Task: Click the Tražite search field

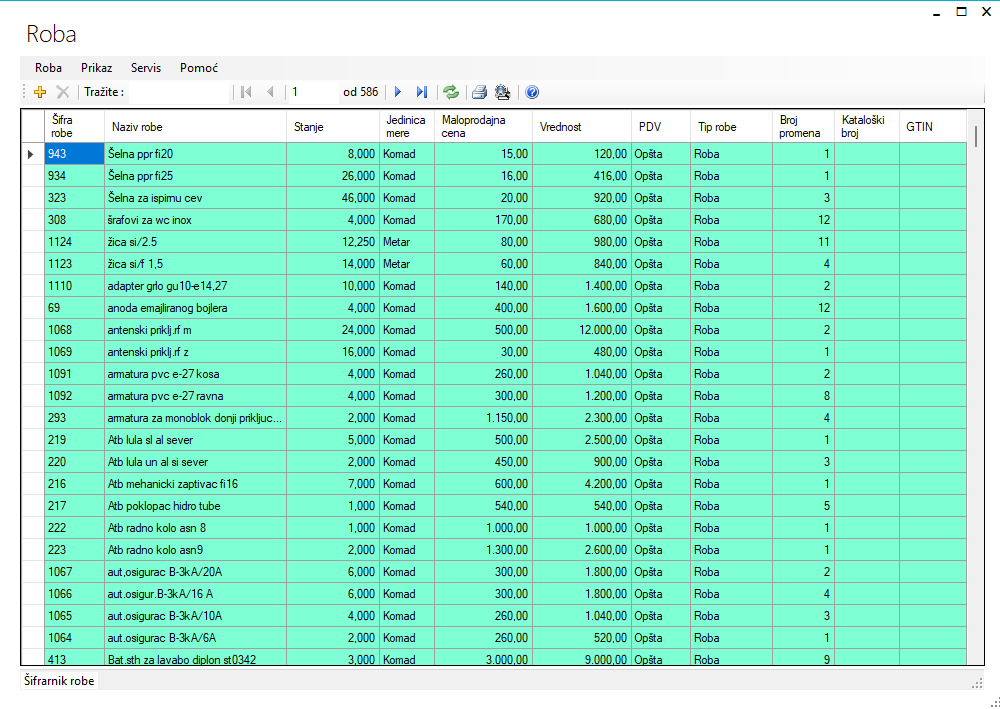Action: pos(178,92)
